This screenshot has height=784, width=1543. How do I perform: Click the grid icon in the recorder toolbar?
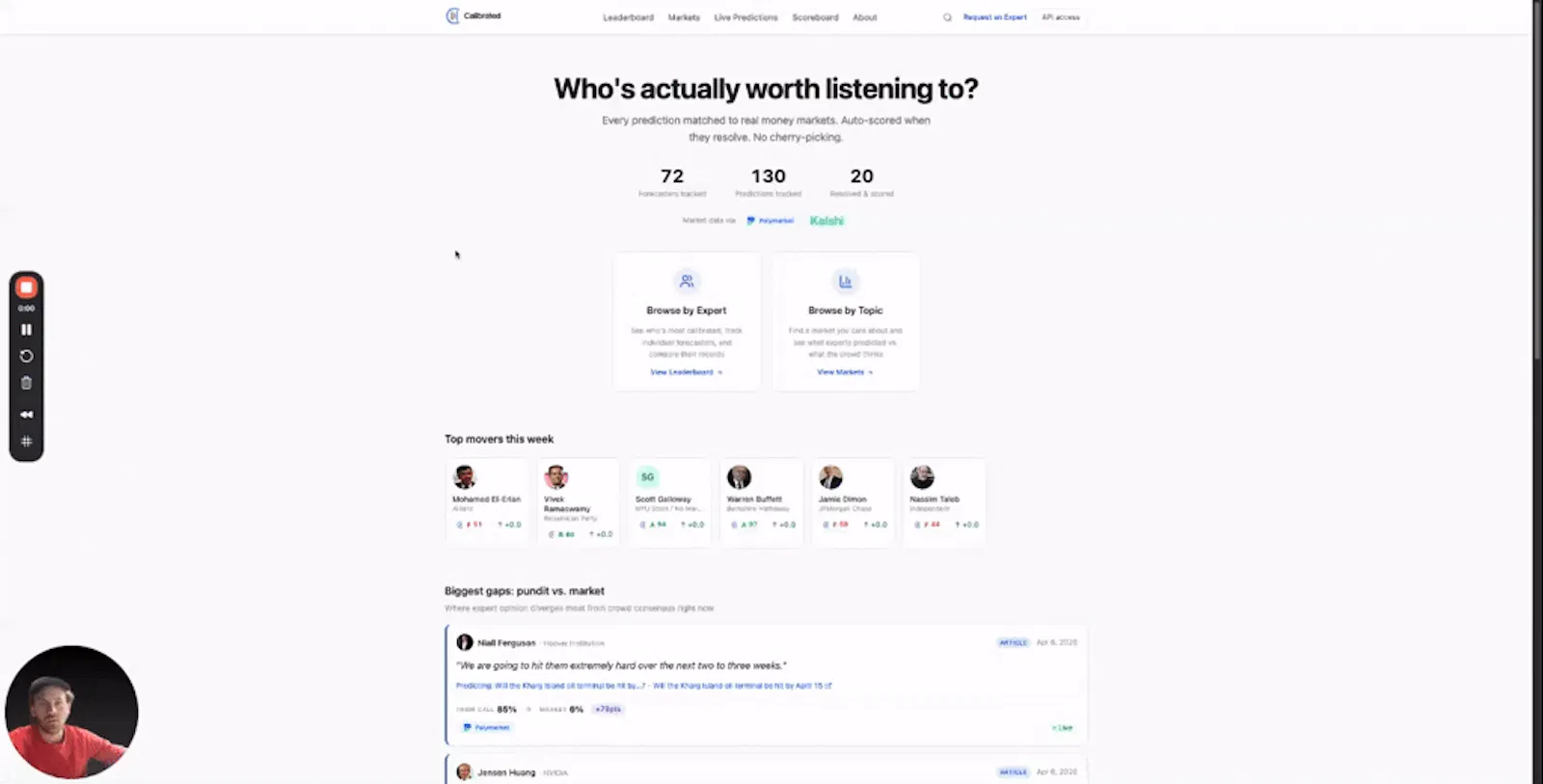point(26,442)
